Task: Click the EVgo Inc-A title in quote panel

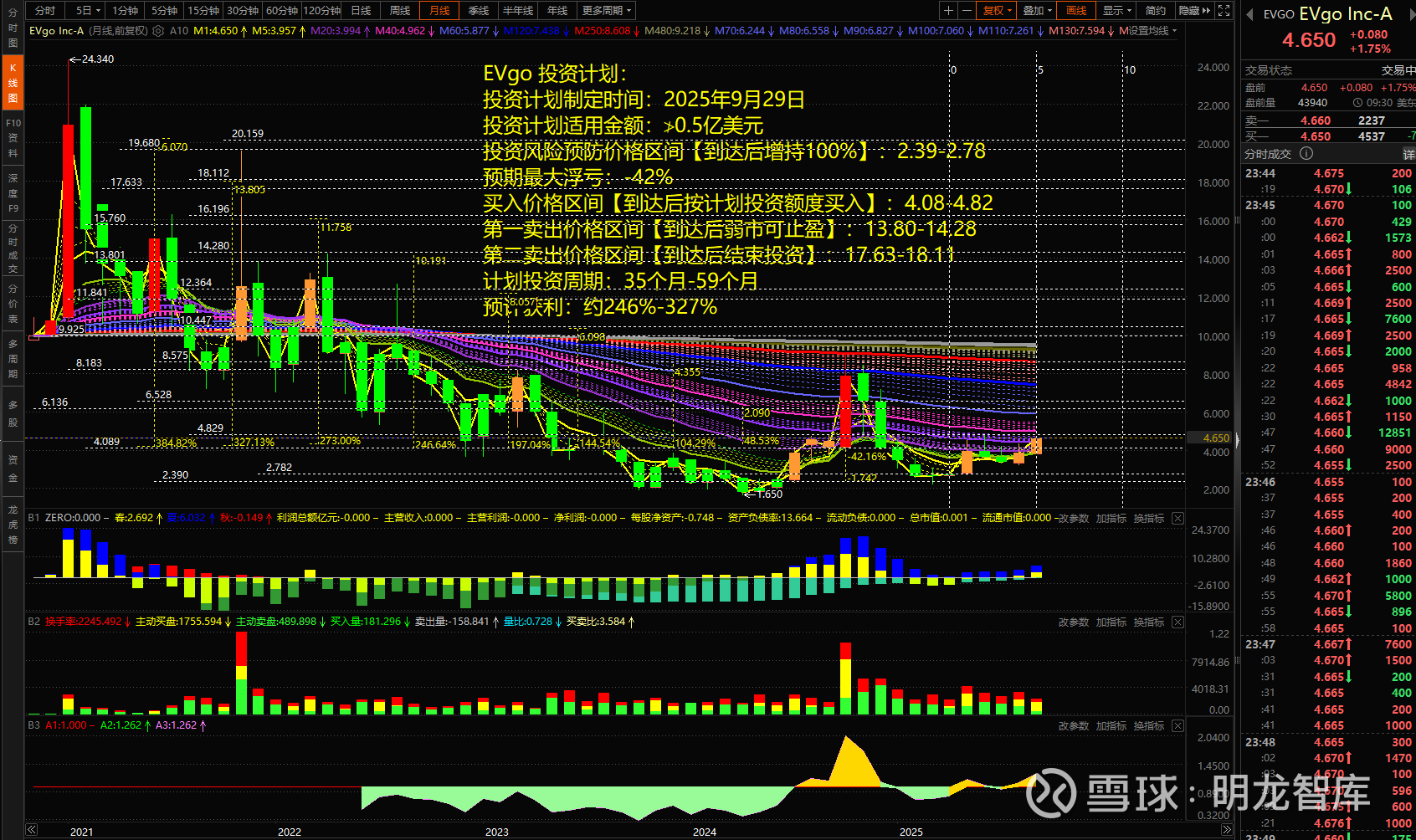Action: pyautogui.click(x=1346, y=14)
